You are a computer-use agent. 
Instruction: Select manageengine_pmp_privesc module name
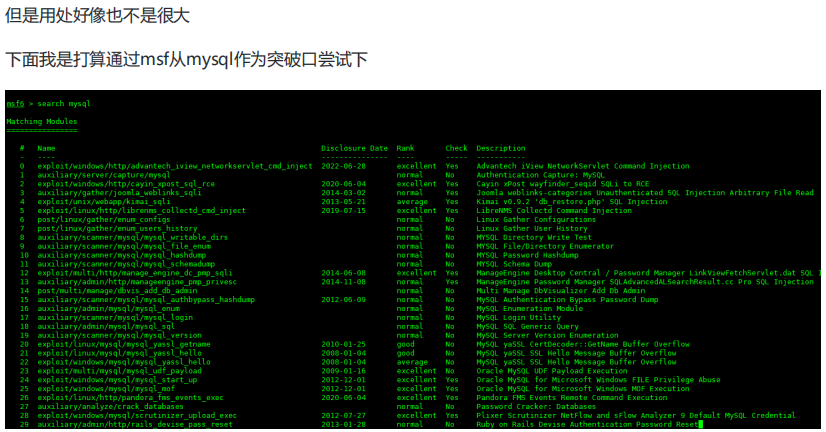coord(137,282)
